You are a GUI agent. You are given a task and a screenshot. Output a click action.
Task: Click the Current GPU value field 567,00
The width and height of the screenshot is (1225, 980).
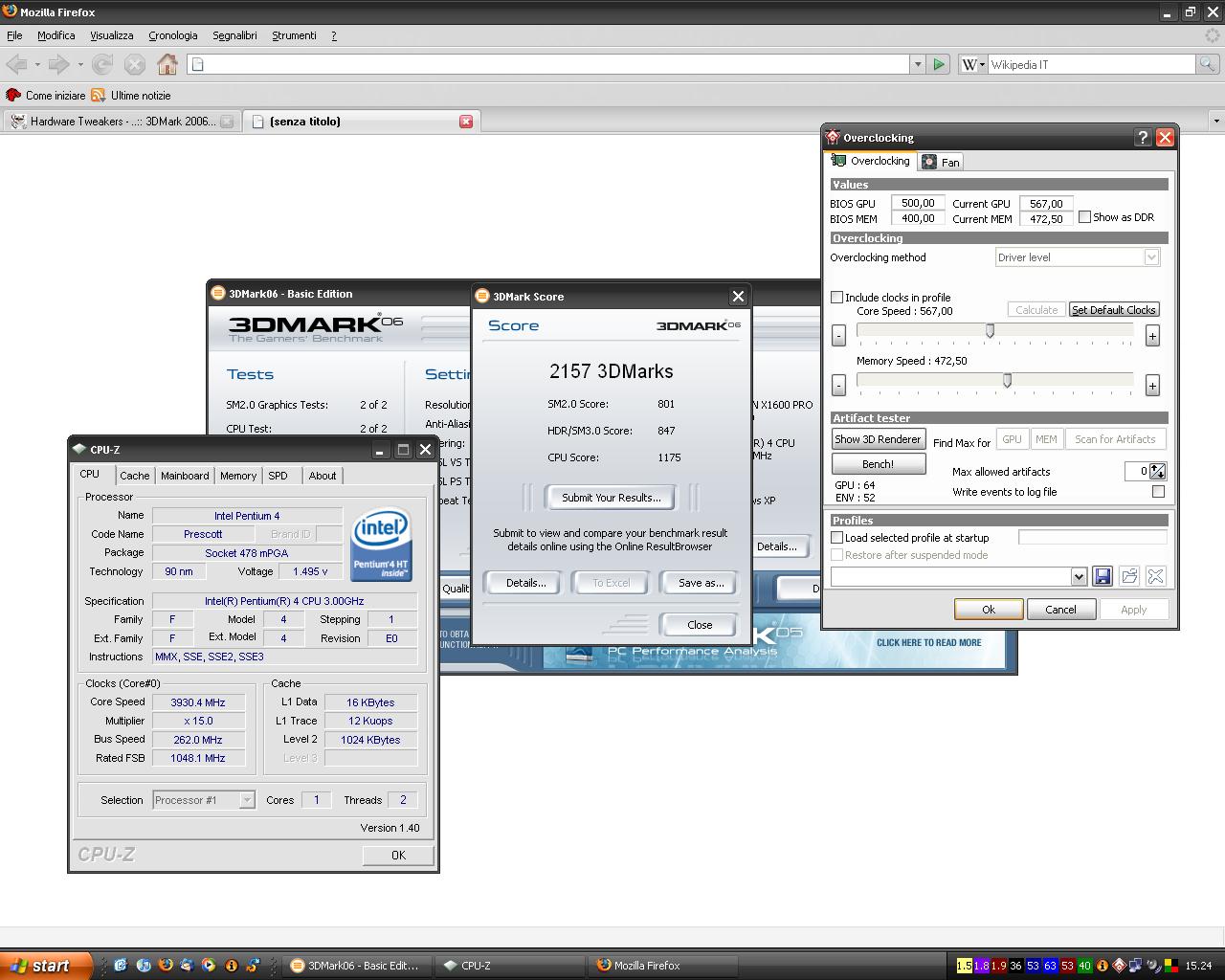[1046, 203]
